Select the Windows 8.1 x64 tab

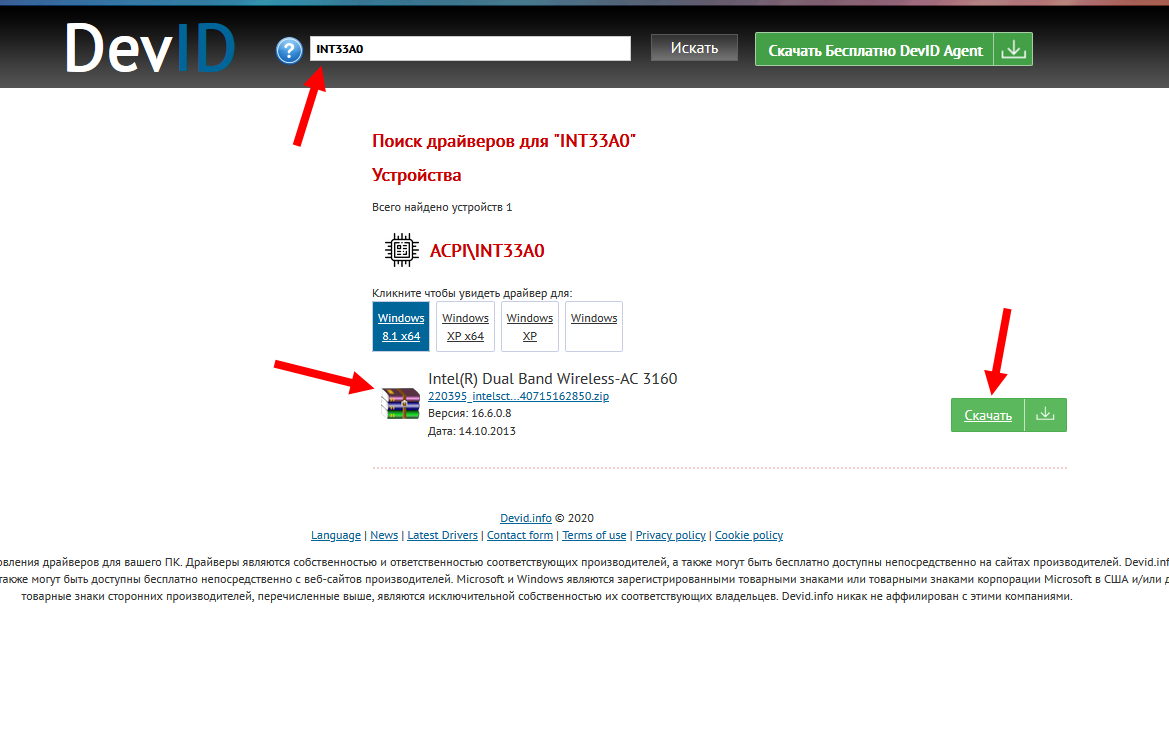(x=401, y=327)
